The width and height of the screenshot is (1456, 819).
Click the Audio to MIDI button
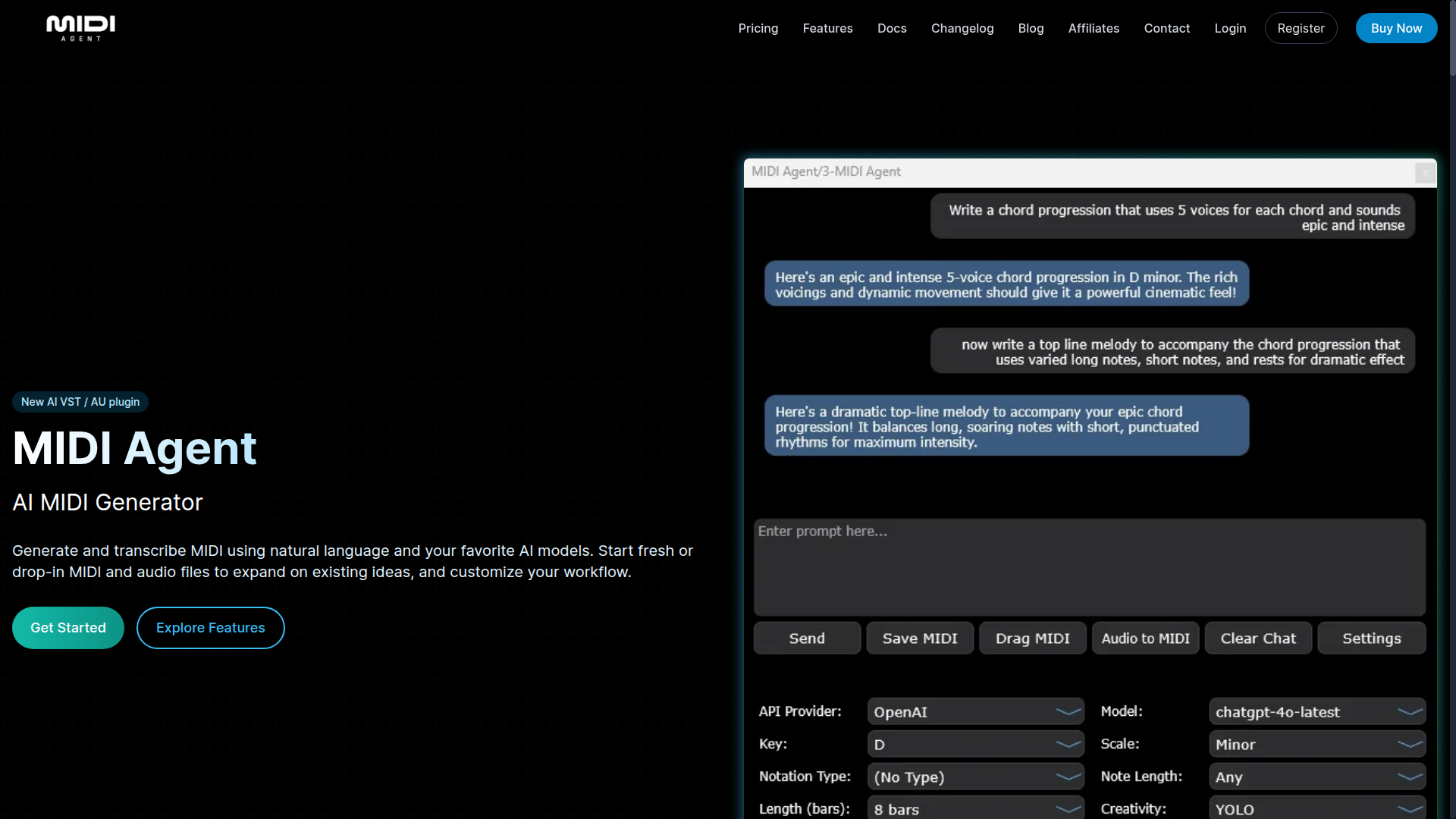click(1145, 639)
